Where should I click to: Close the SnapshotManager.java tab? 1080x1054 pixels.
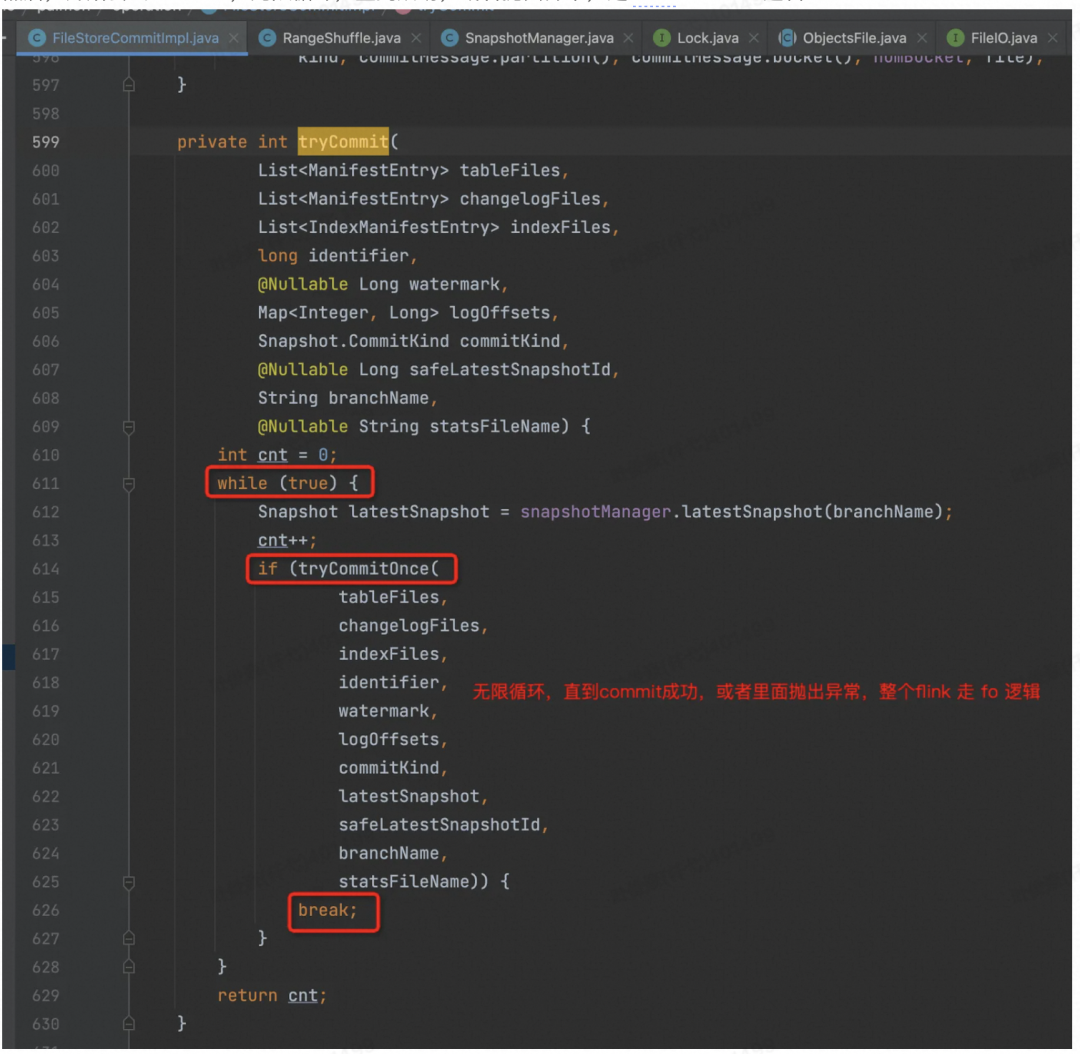628,38
